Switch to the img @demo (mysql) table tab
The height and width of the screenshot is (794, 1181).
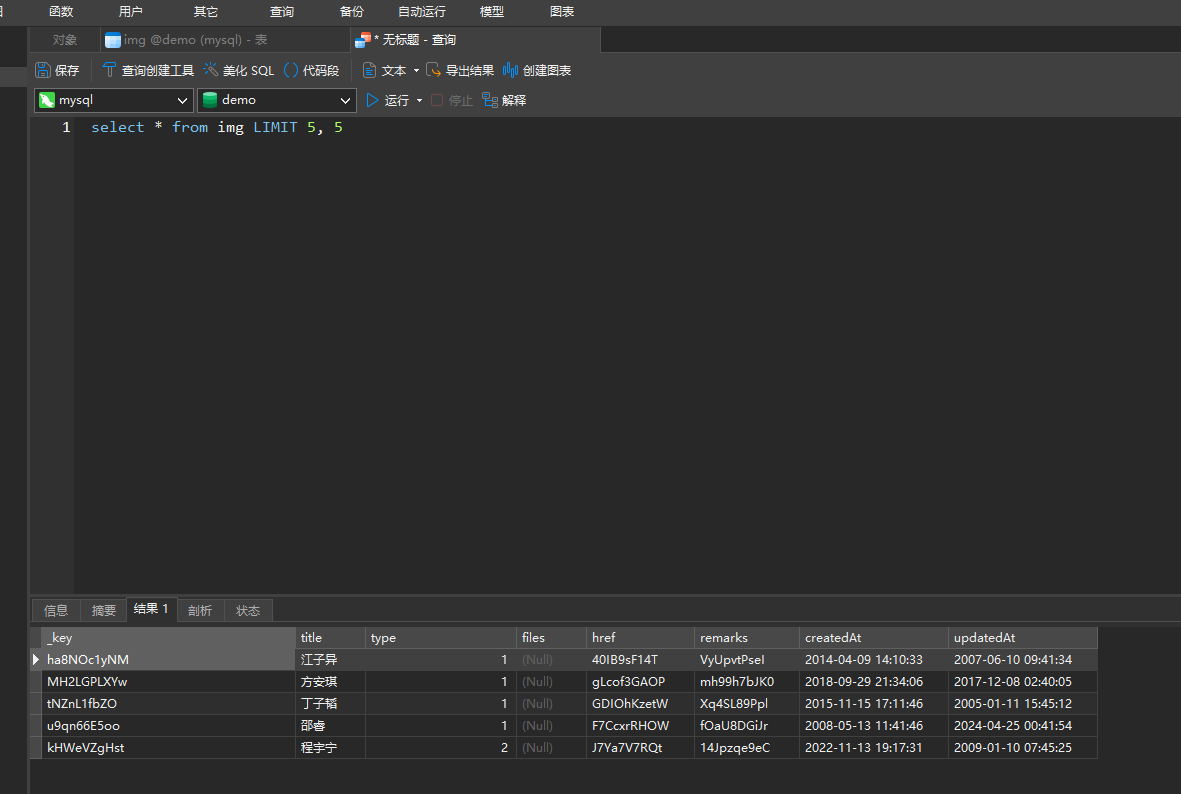tap(195, 40)
